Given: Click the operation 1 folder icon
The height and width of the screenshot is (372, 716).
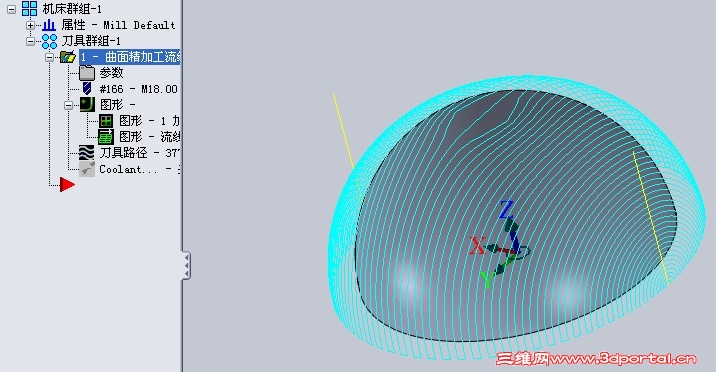Looking at the screenshot, I should [68, 57].
